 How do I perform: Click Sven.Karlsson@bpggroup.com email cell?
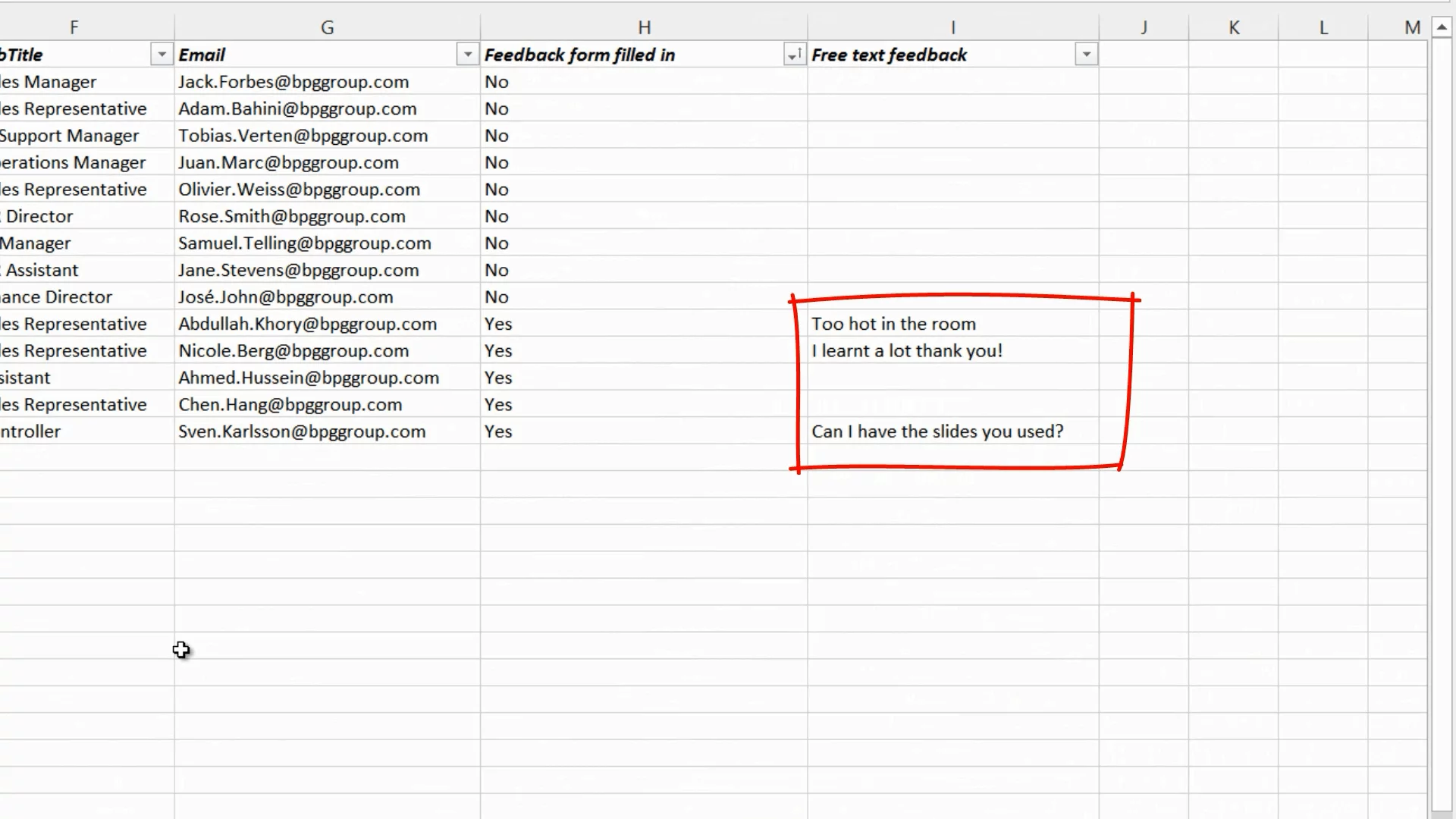pyautogui.click(x=302, y=431)
